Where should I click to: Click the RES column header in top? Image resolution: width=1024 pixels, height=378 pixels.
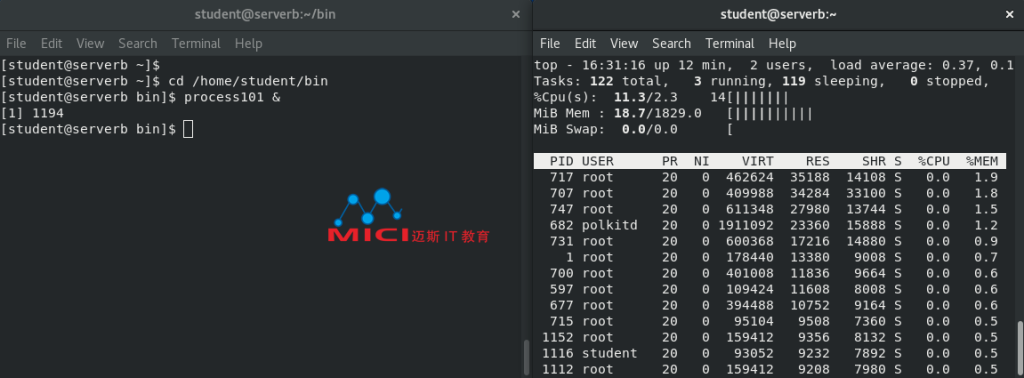click(818, 161)
